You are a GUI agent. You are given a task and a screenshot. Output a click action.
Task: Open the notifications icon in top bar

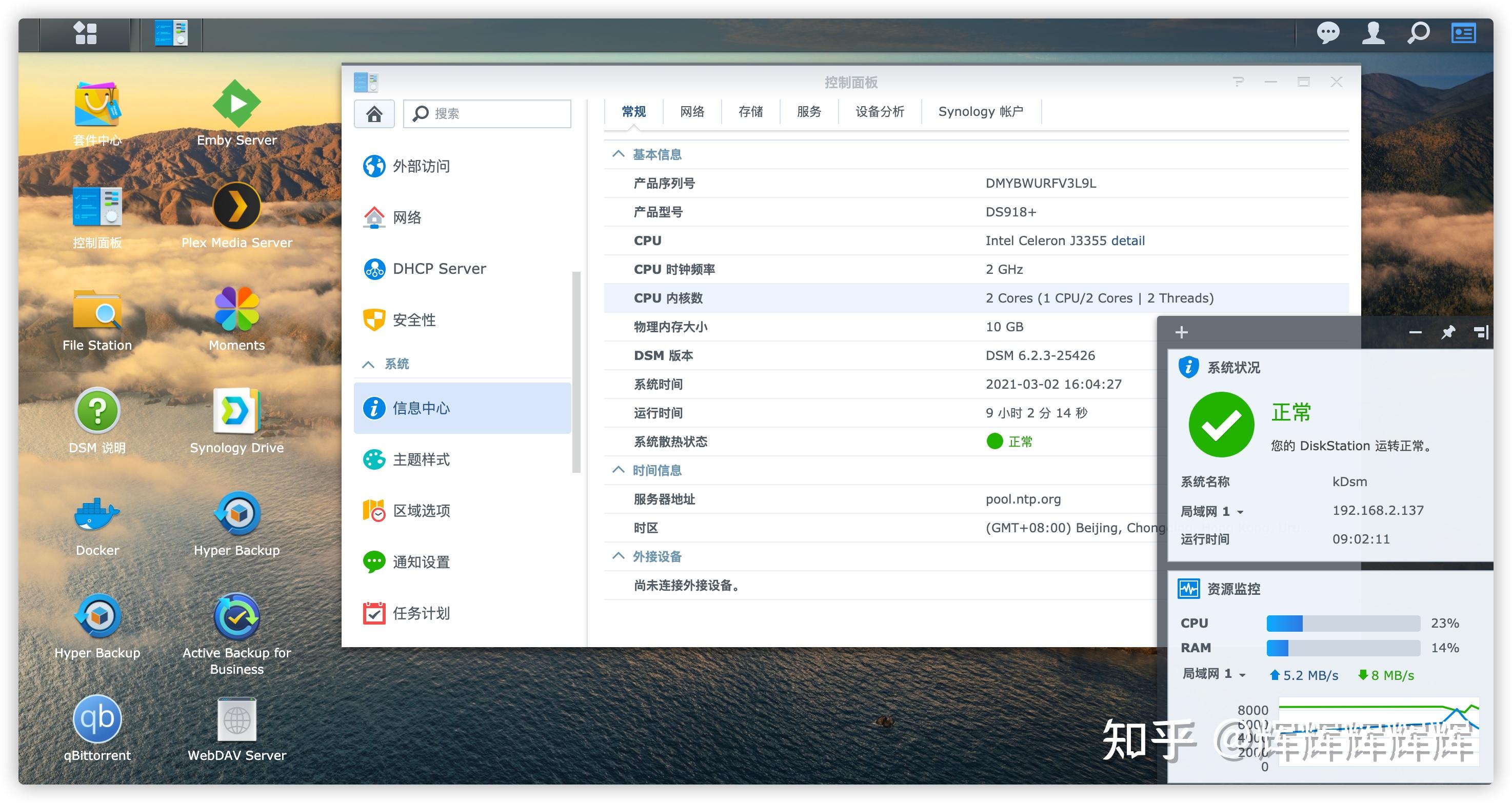coord(1329,33)
